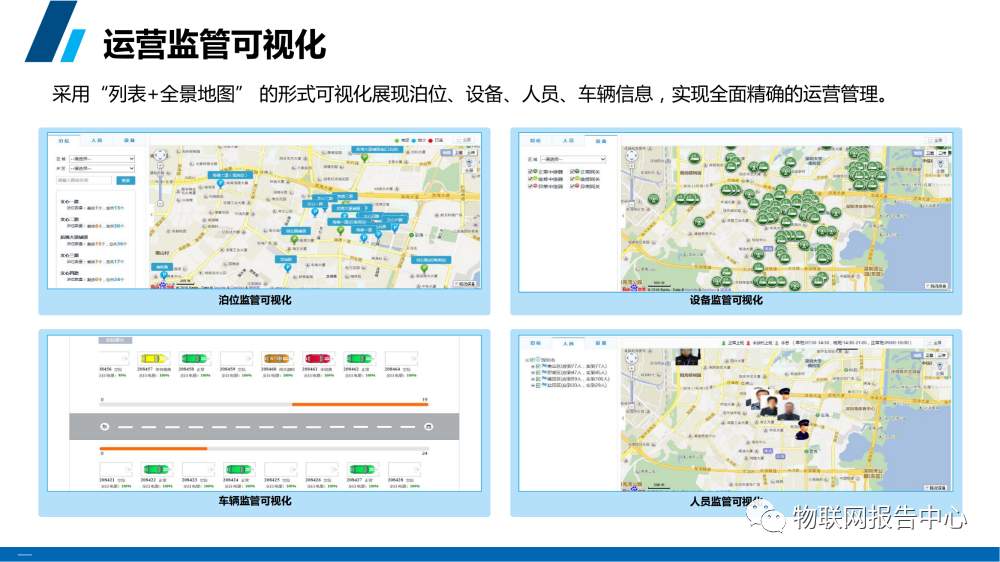1000x562 pixels.
Task: Collapse the side panel arrow on parking map
Action: (x=151, y=215)
